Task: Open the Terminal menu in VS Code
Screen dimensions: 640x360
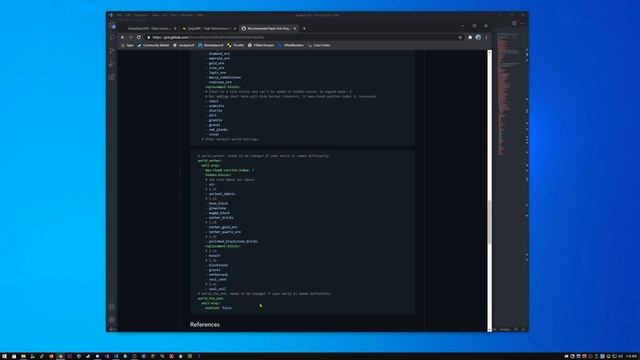Action: [x=187, y=15]
